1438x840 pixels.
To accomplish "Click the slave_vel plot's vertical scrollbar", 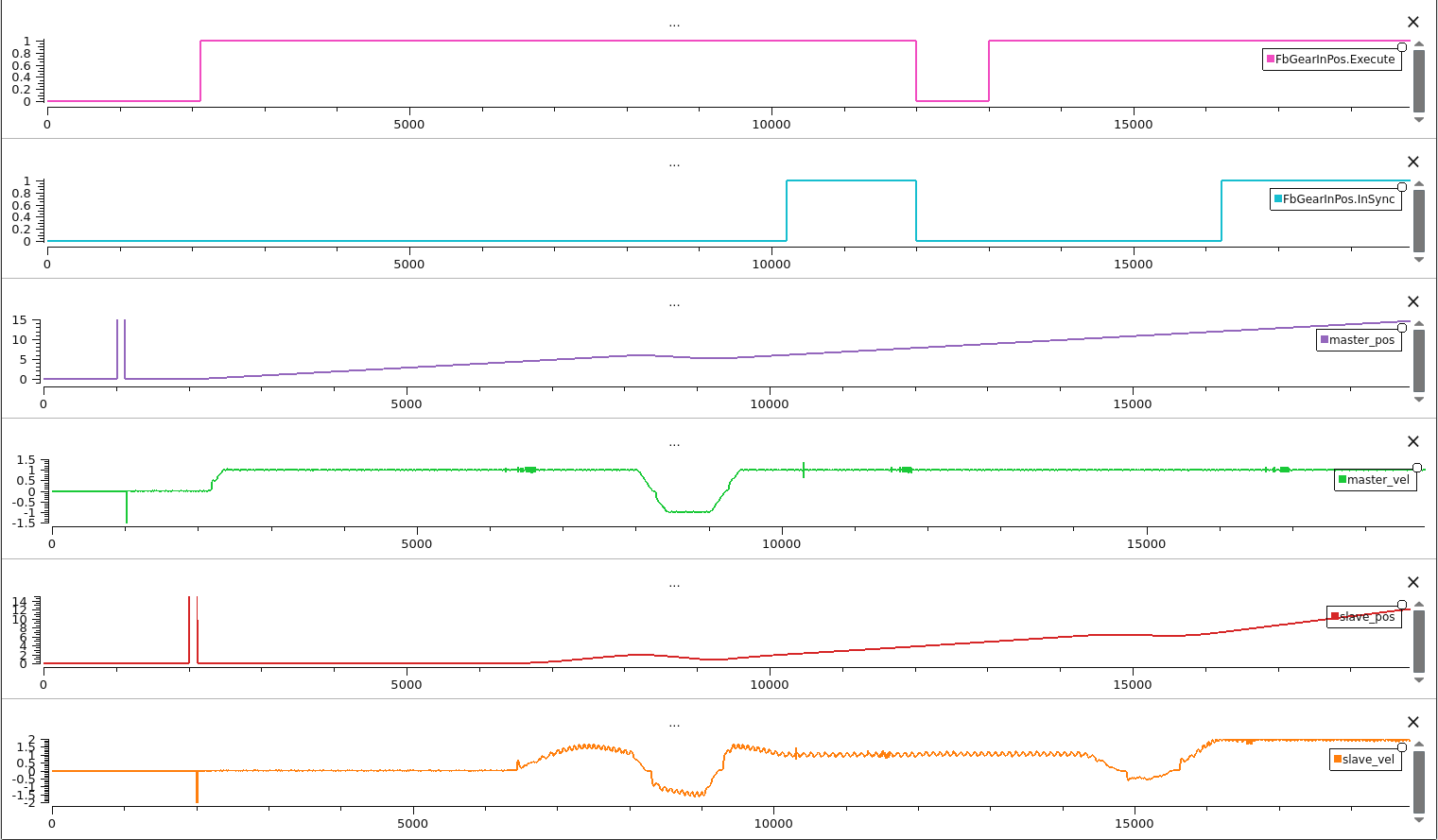I will tap(1418, 780).
